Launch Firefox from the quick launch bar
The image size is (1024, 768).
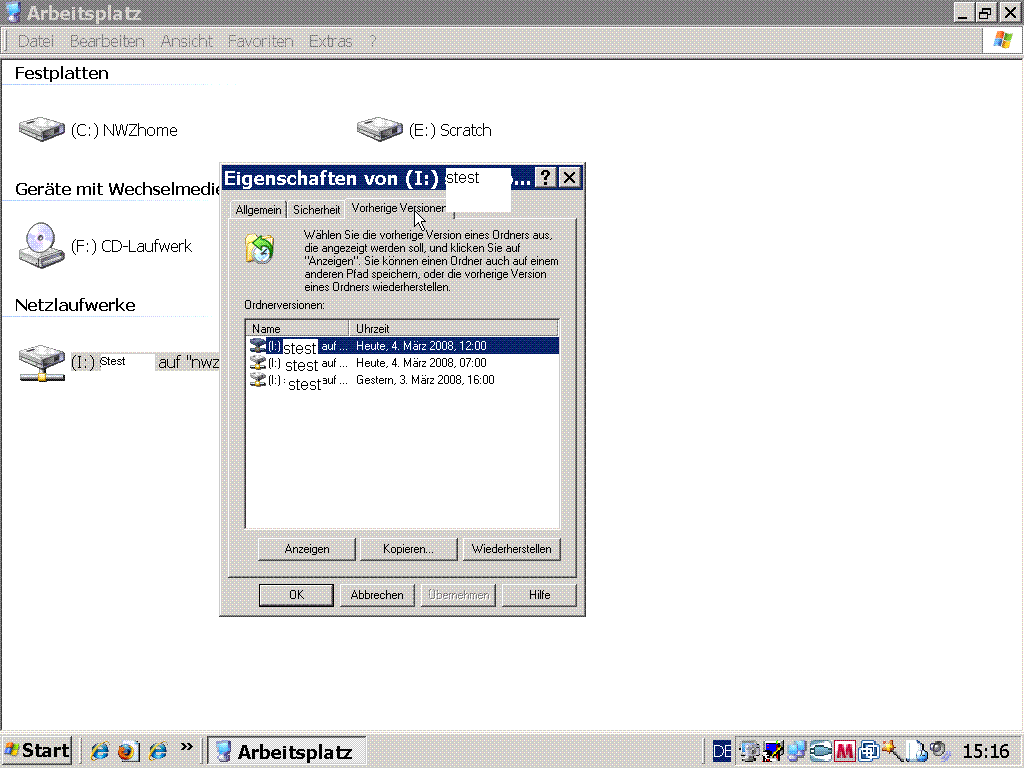point(127,751)
